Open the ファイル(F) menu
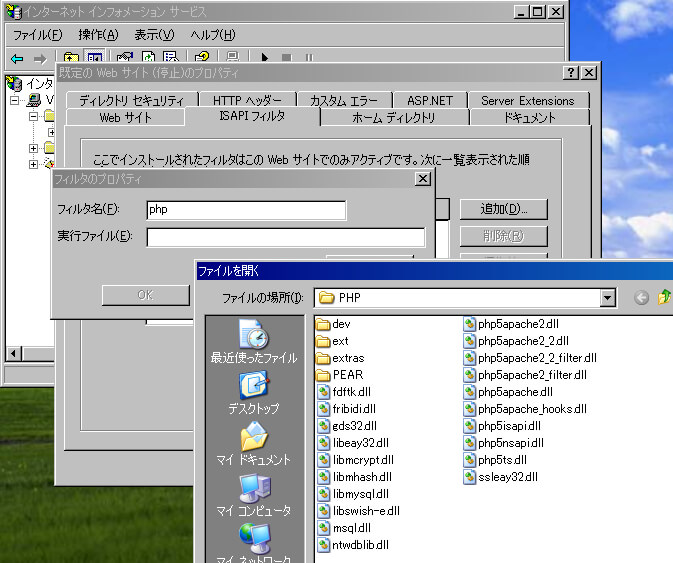 tap(37, 35)
